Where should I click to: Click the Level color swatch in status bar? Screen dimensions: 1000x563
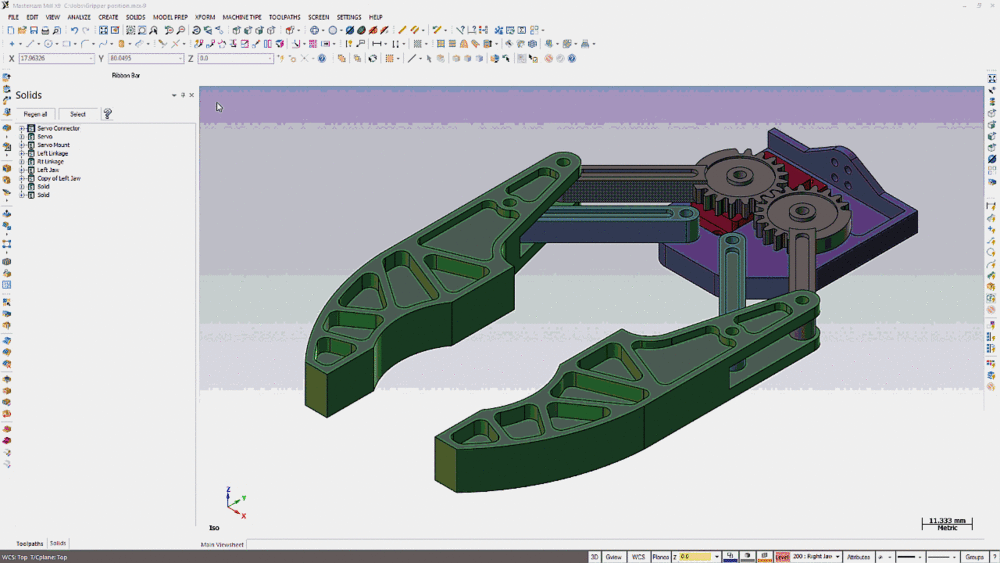tap(782, 557)
